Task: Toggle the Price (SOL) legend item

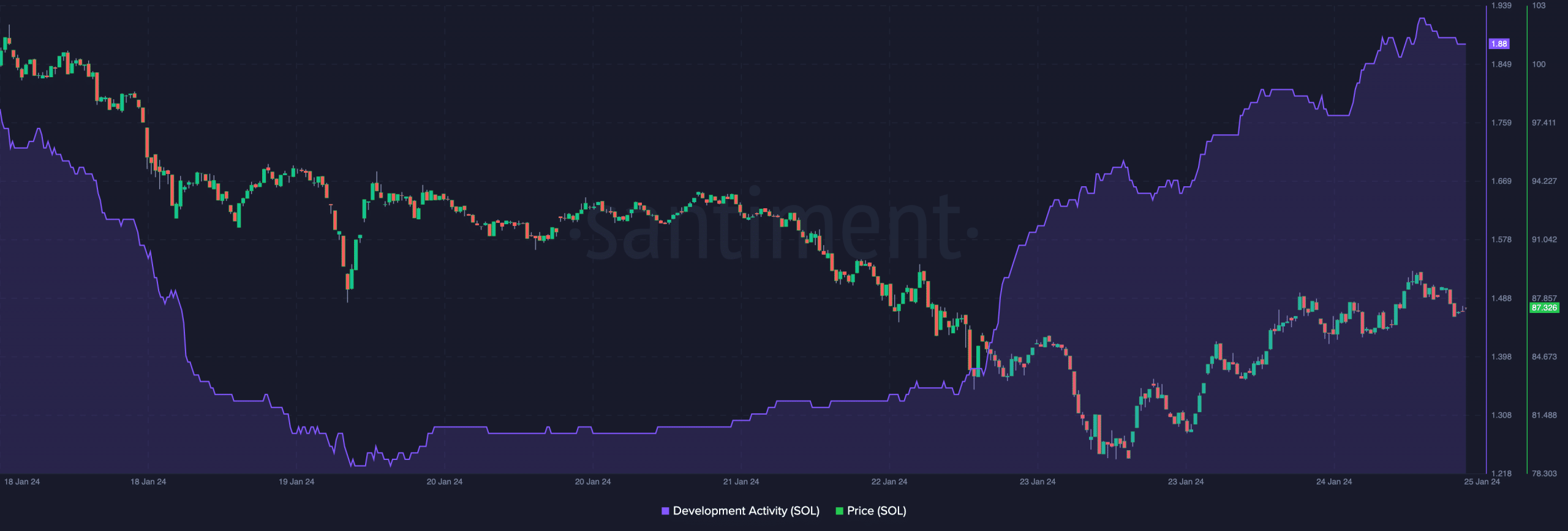Action: (871, 511)
